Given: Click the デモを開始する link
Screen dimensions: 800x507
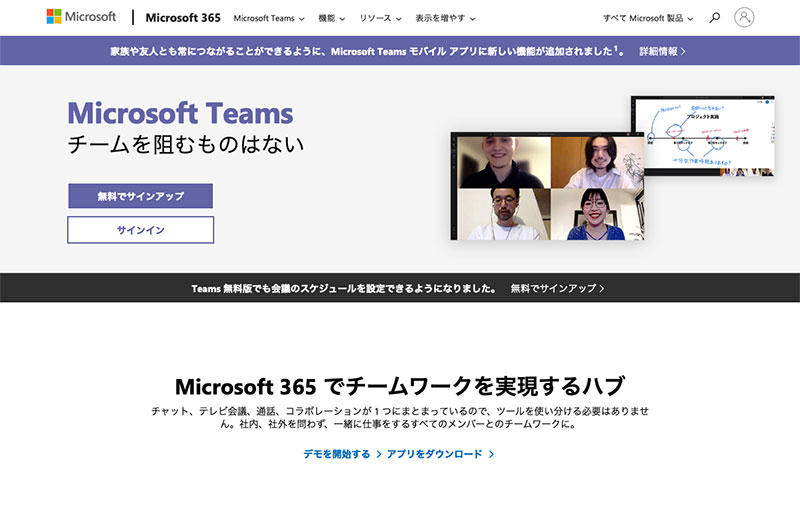Looking at the screenshot, I should (x=343, y=454).
